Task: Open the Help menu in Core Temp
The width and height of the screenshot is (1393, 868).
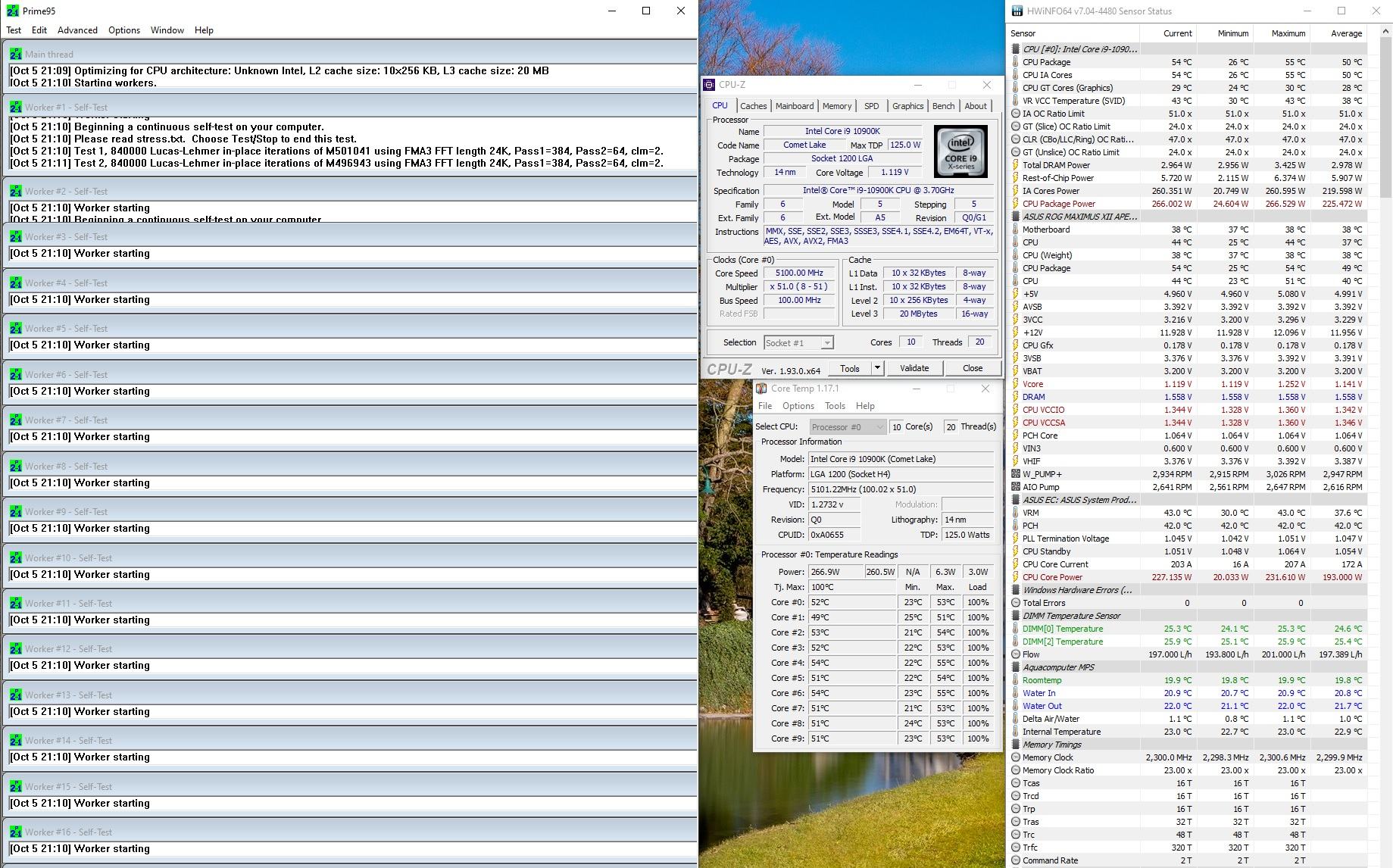Action: (x=865, y=406)
